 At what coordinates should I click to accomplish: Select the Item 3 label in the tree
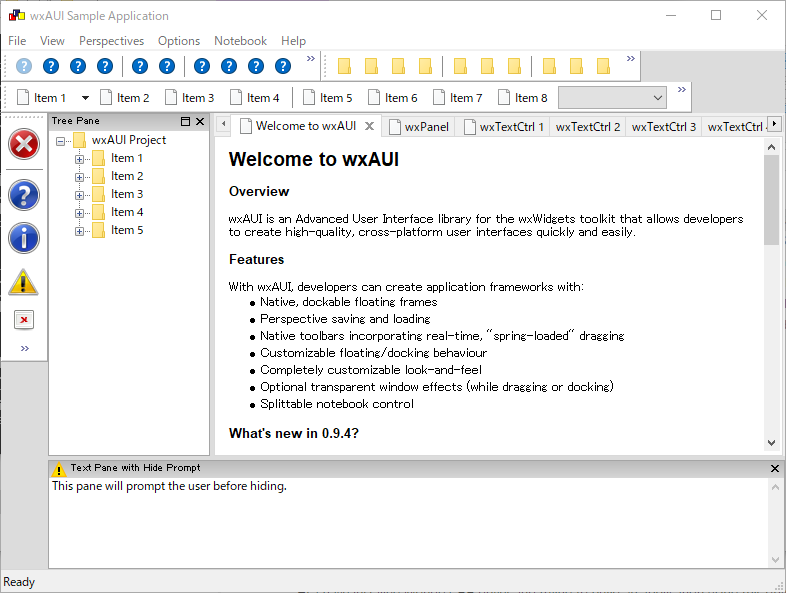[x=127, y=194]
